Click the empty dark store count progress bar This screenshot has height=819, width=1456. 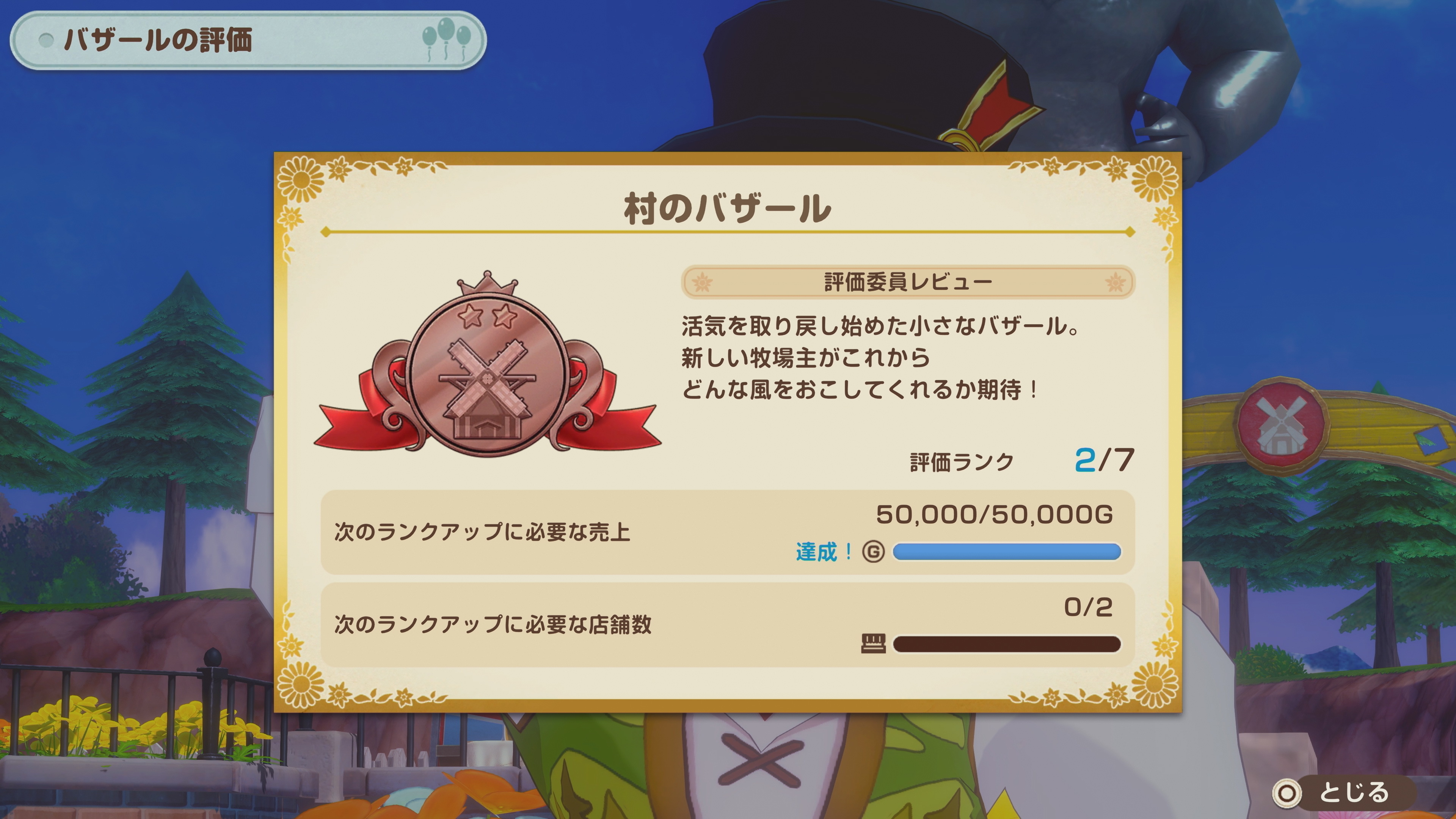pos(1007,644)
